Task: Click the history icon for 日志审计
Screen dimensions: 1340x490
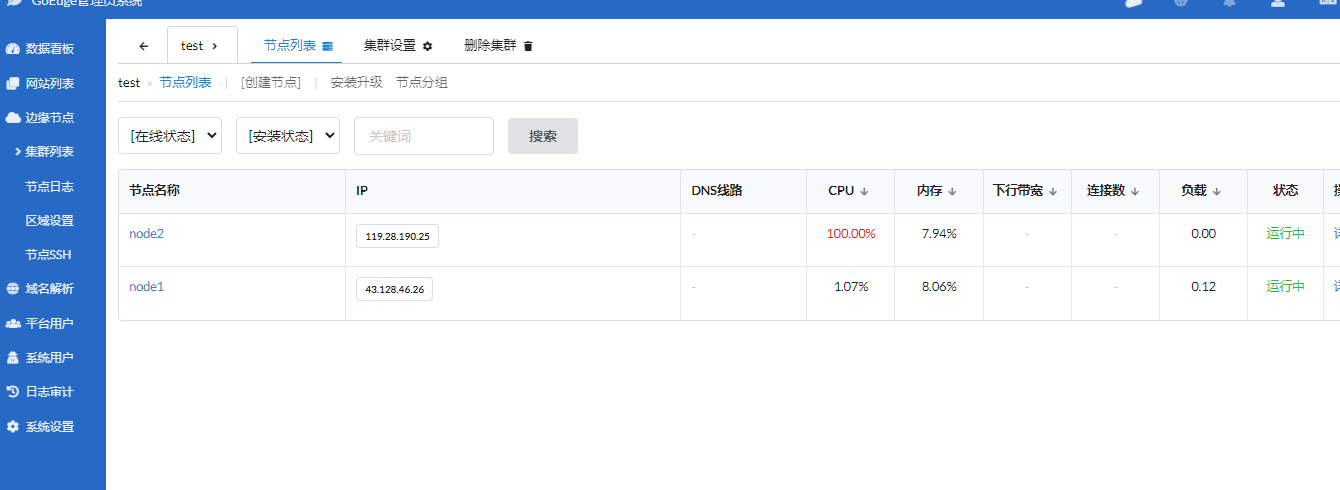Action: (13, 392)
